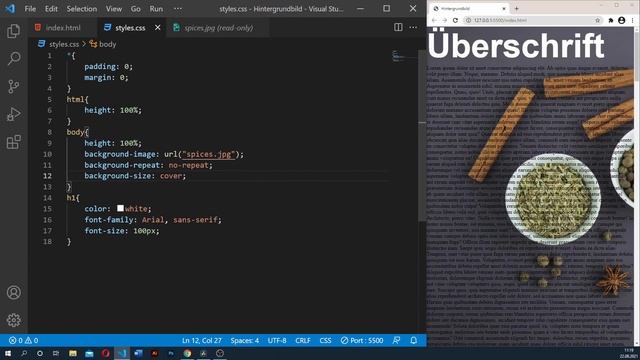This screenshot has height=360, width=640.
Task: Open the browser profile avatar
Action: coord(621,20)
